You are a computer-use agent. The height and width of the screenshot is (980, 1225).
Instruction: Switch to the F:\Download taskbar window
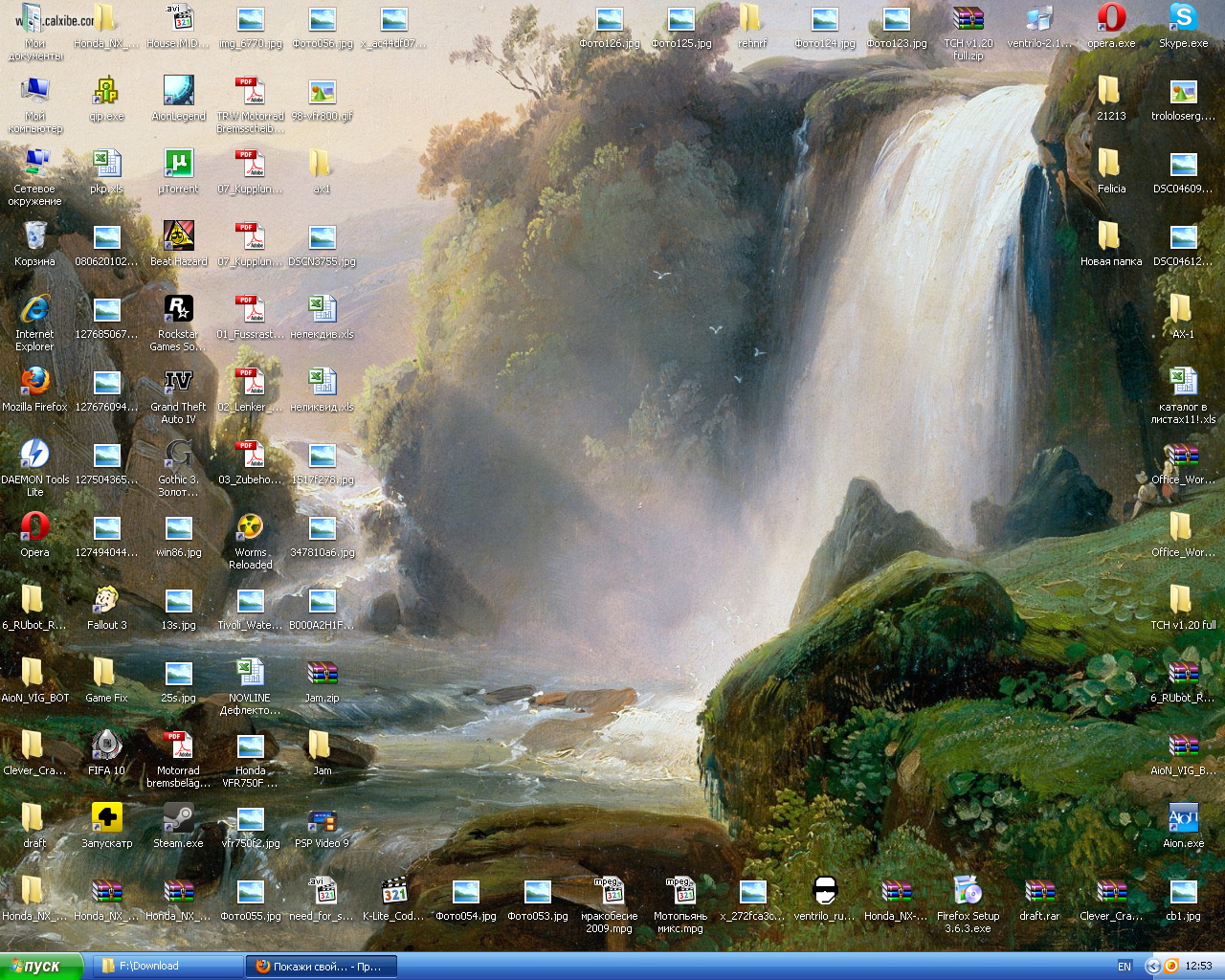tap(164, 967)
